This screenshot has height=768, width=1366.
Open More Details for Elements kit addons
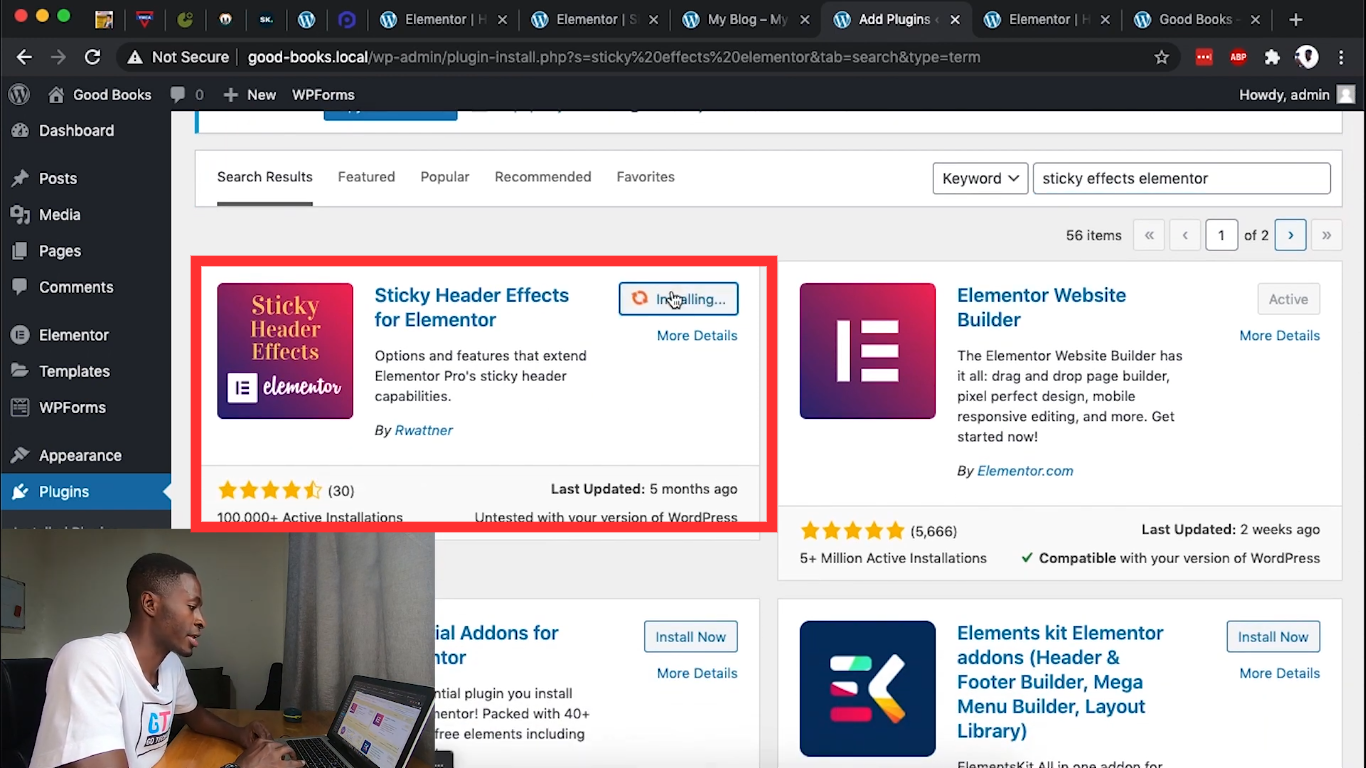point(1280,674)
